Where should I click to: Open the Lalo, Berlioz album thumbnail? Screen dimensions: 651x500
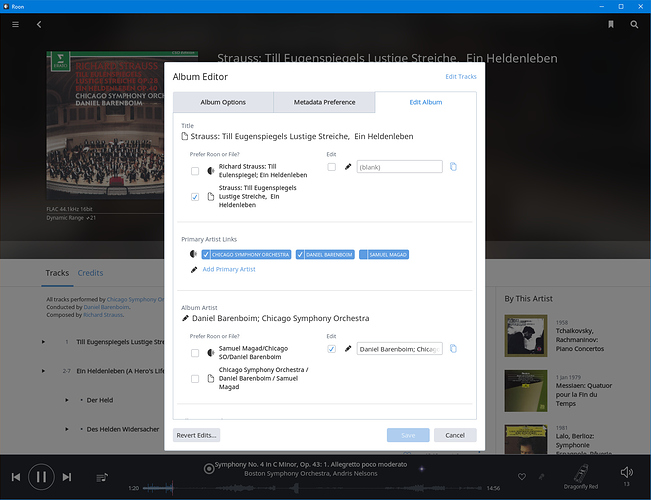tap(526, 439)
